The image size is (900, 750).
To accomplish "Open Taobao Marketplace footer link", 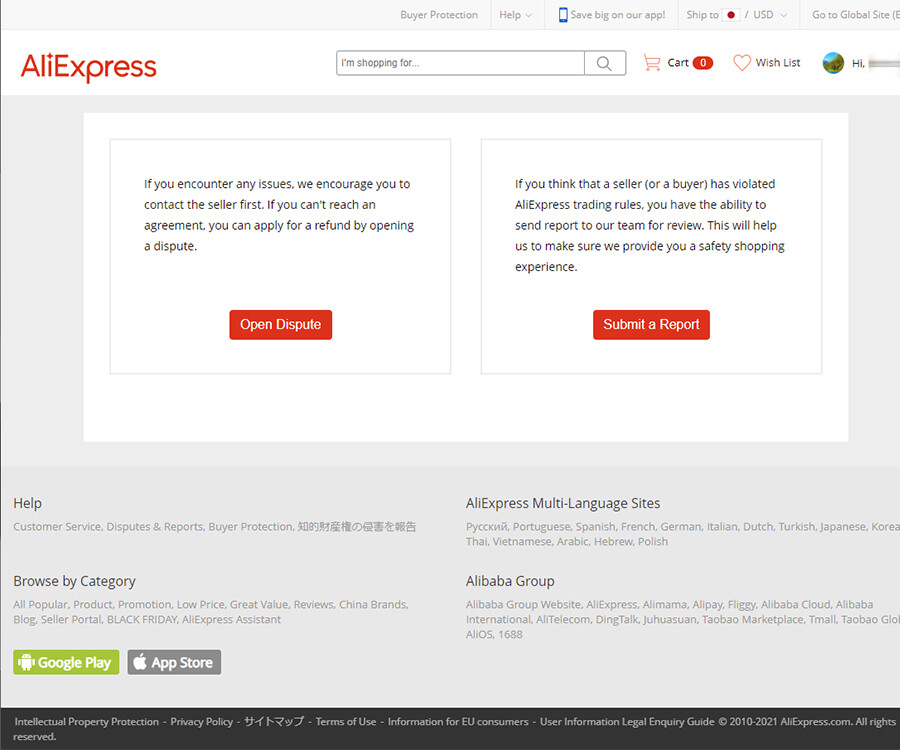I will [x=752, y=620].
